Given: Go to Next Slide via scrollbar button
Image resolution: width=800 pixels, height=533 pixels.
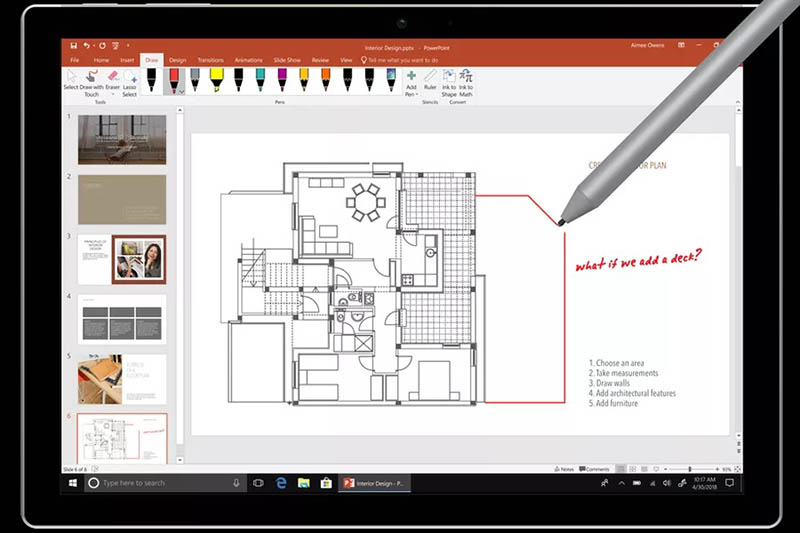Looking at the screenshot, I should 738,451.
